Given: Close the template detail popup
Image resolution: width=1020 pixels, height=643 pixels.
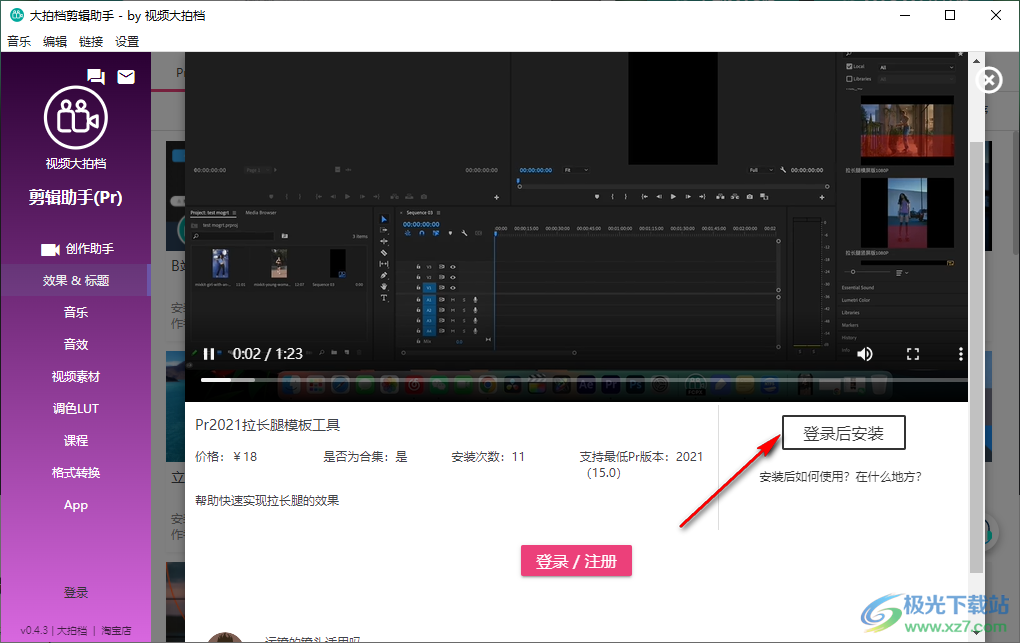Looking at the screenshot, I should click(x=989, y=80).
